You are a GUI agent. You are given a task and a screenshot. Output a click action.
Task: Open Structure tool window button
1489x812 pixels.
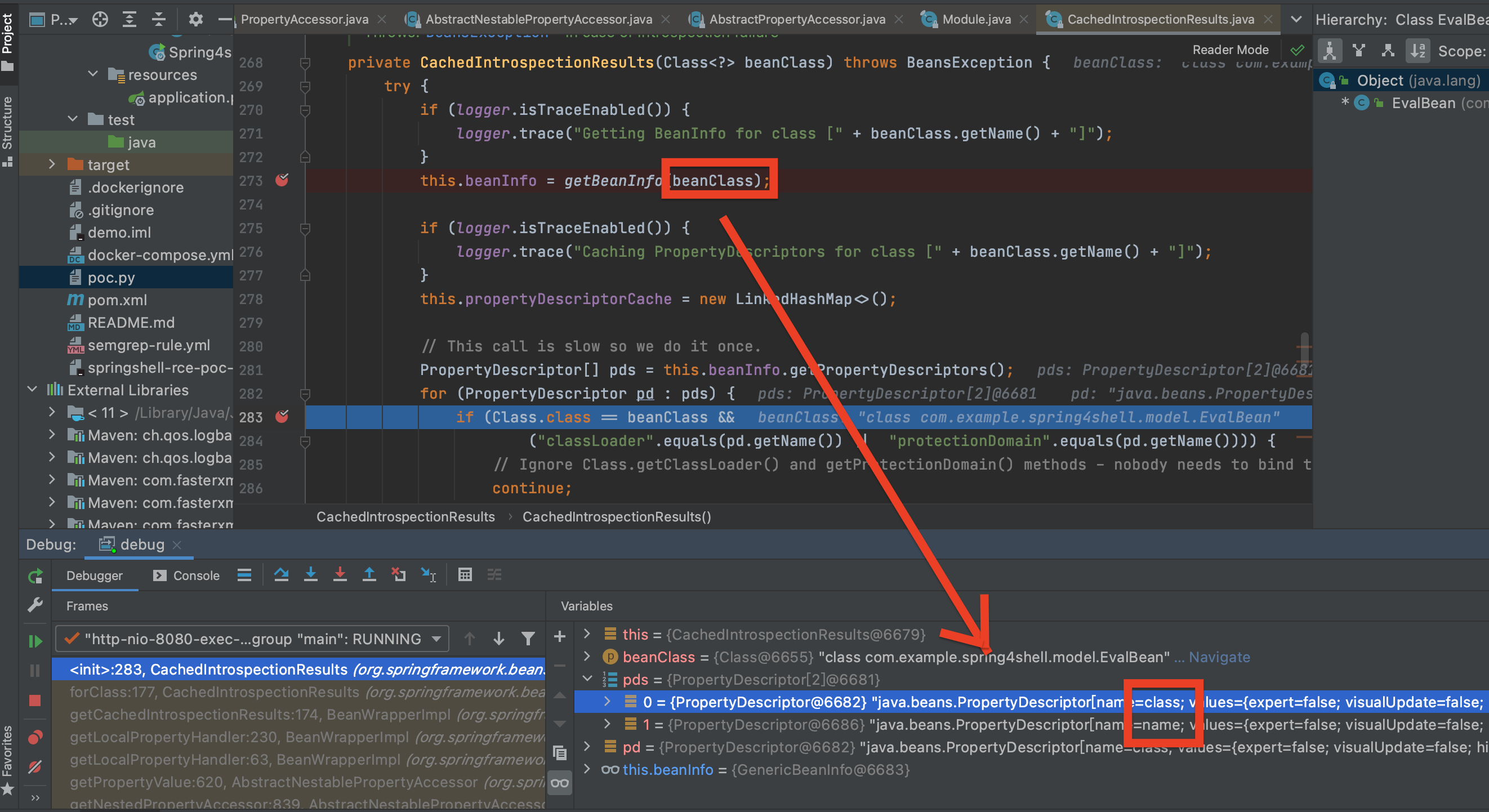[8, 131]
